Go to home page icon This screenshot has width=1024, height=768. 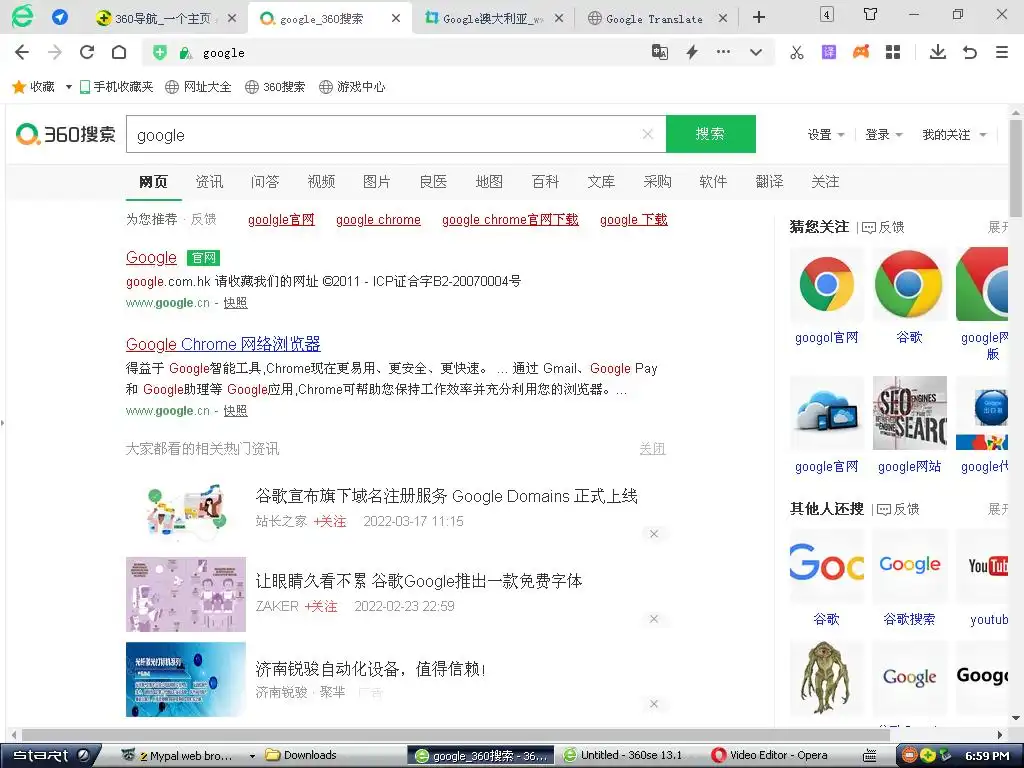coord(119,52)
